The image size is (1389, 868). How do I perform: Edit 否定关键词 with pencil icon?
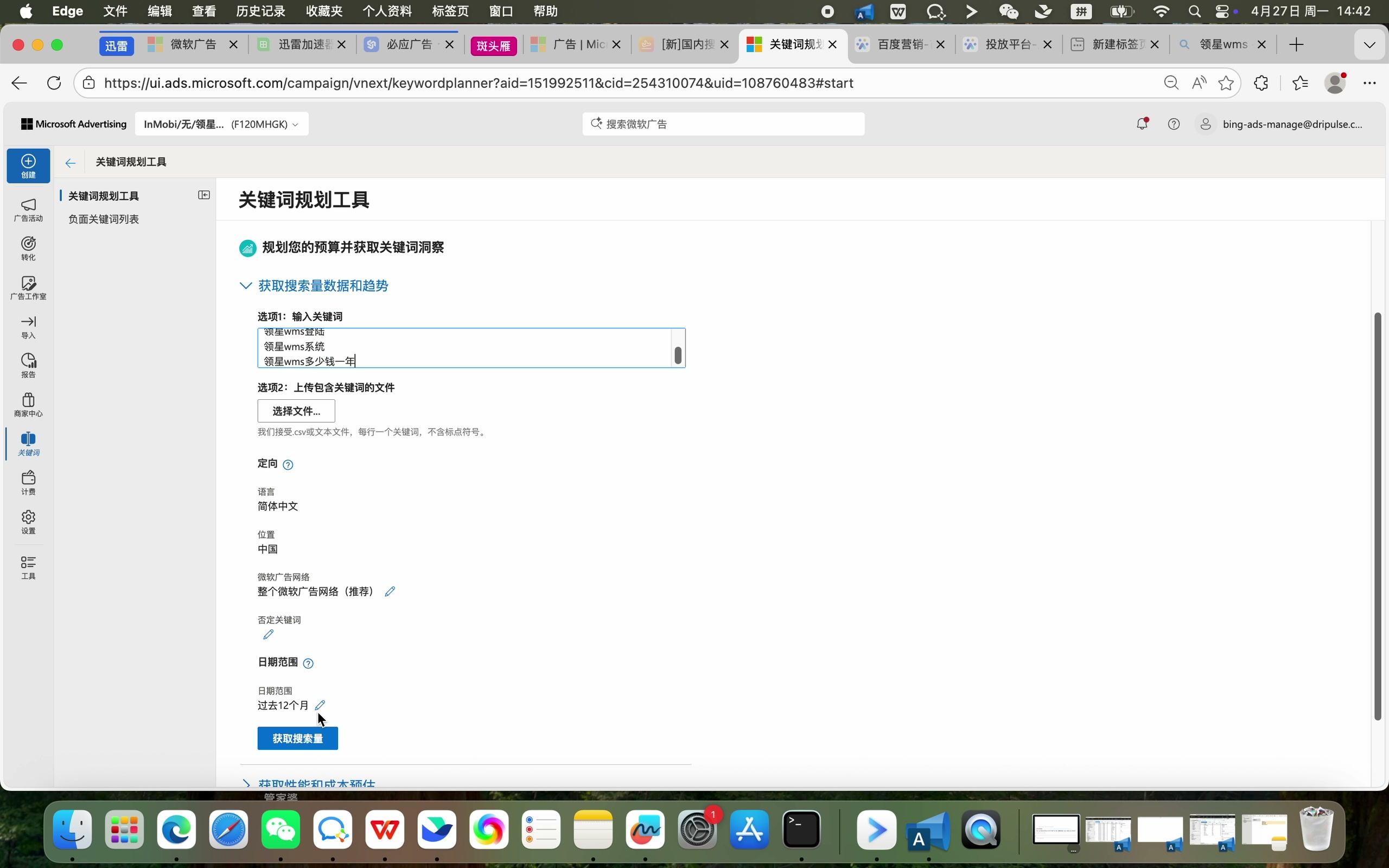tap(268, 634)
